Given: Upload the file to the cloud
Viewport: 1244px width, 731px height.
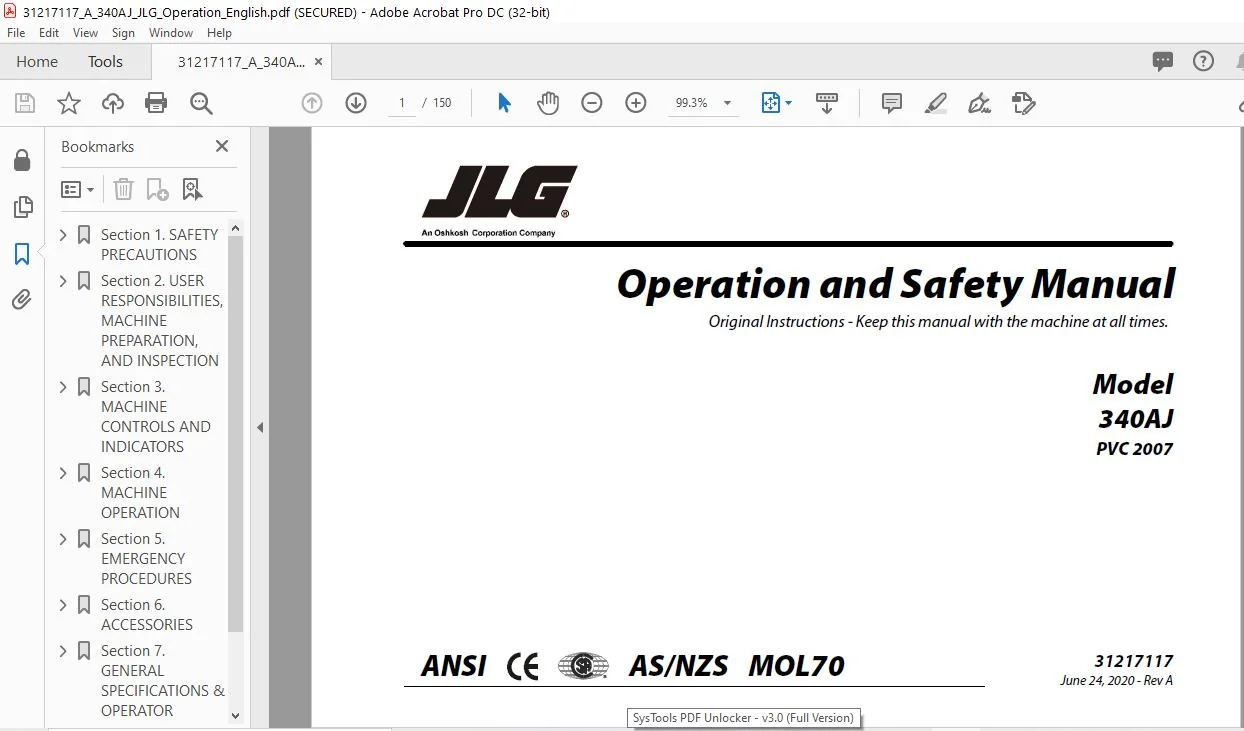Looking at the screenshot, I should tap(113, 103).
